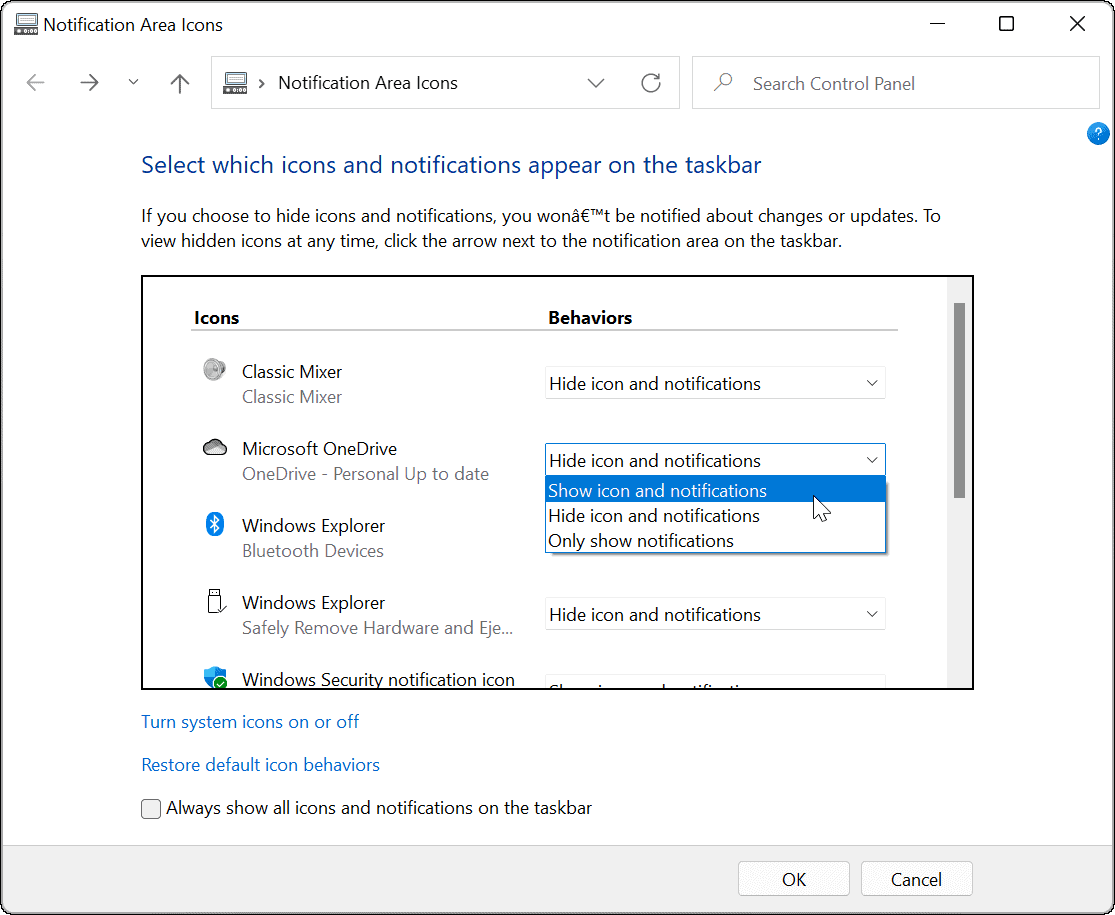Open Turn system icons on or off
Viewport: 1115px width, 915px height.
[250, 721]
